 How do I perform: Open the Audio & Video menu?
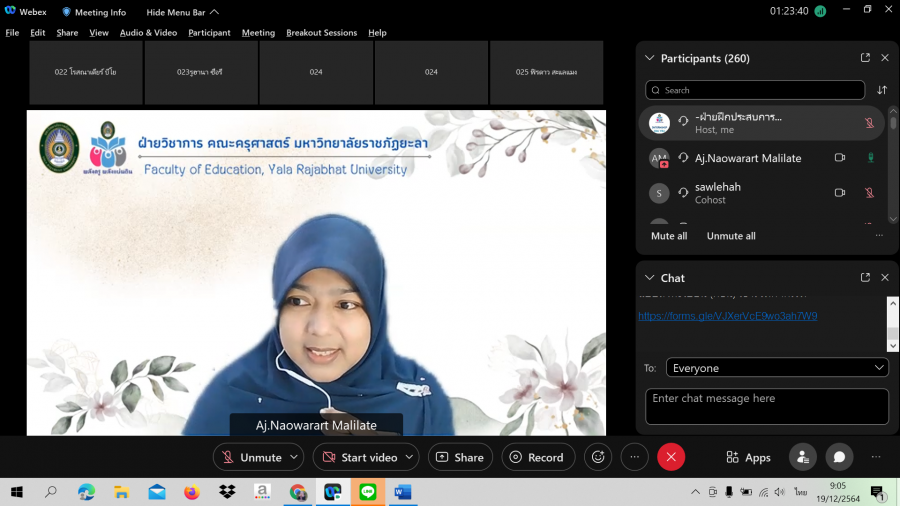pos(148,32)
